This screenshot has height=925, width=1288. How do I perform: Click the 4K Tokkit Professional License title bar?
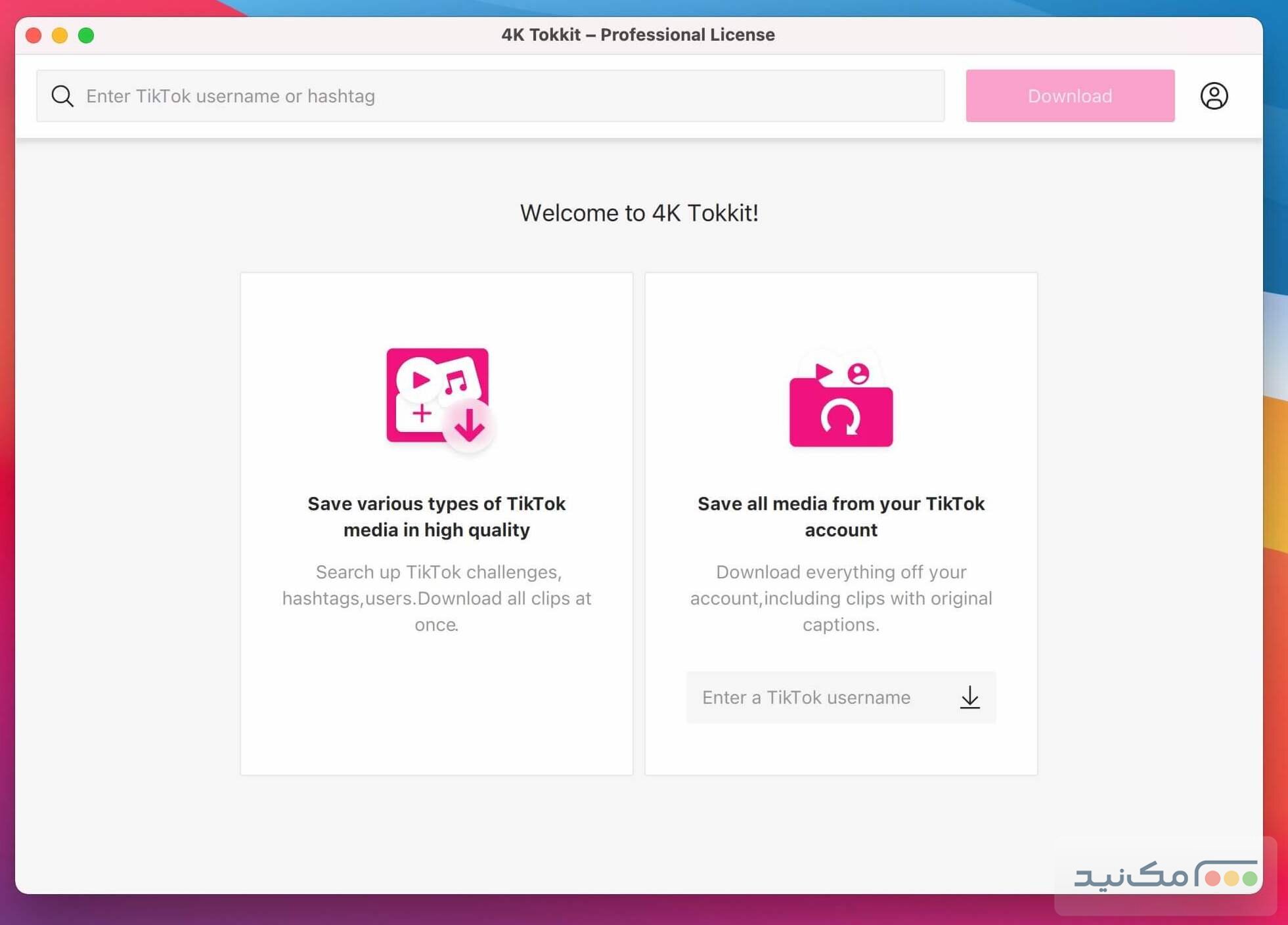click(x=638, y=35)
